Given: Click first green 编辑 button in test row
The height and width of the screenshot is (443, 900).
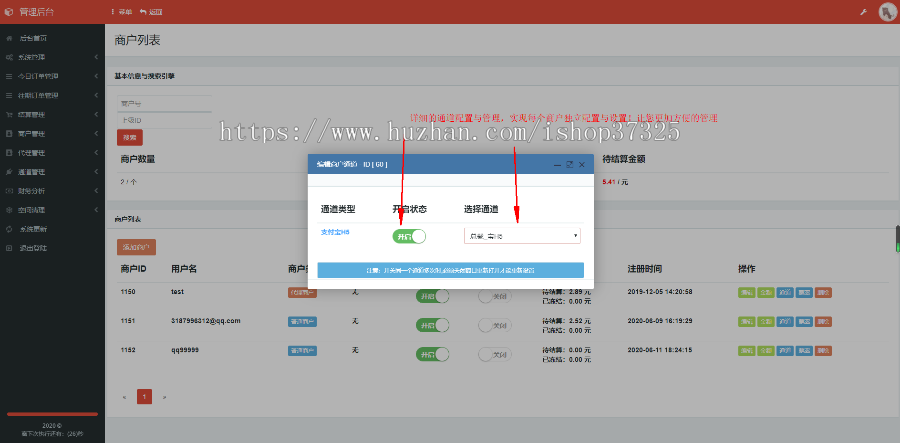Looking at the screenshot, I should tap(747, 292).
